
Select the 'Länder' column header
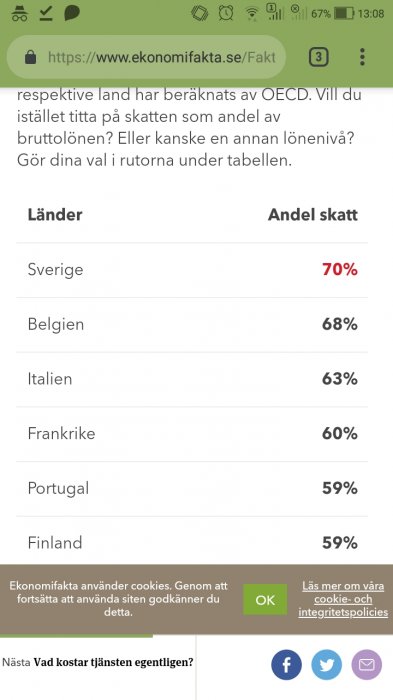pyautogui.click(x=55, y=215)
